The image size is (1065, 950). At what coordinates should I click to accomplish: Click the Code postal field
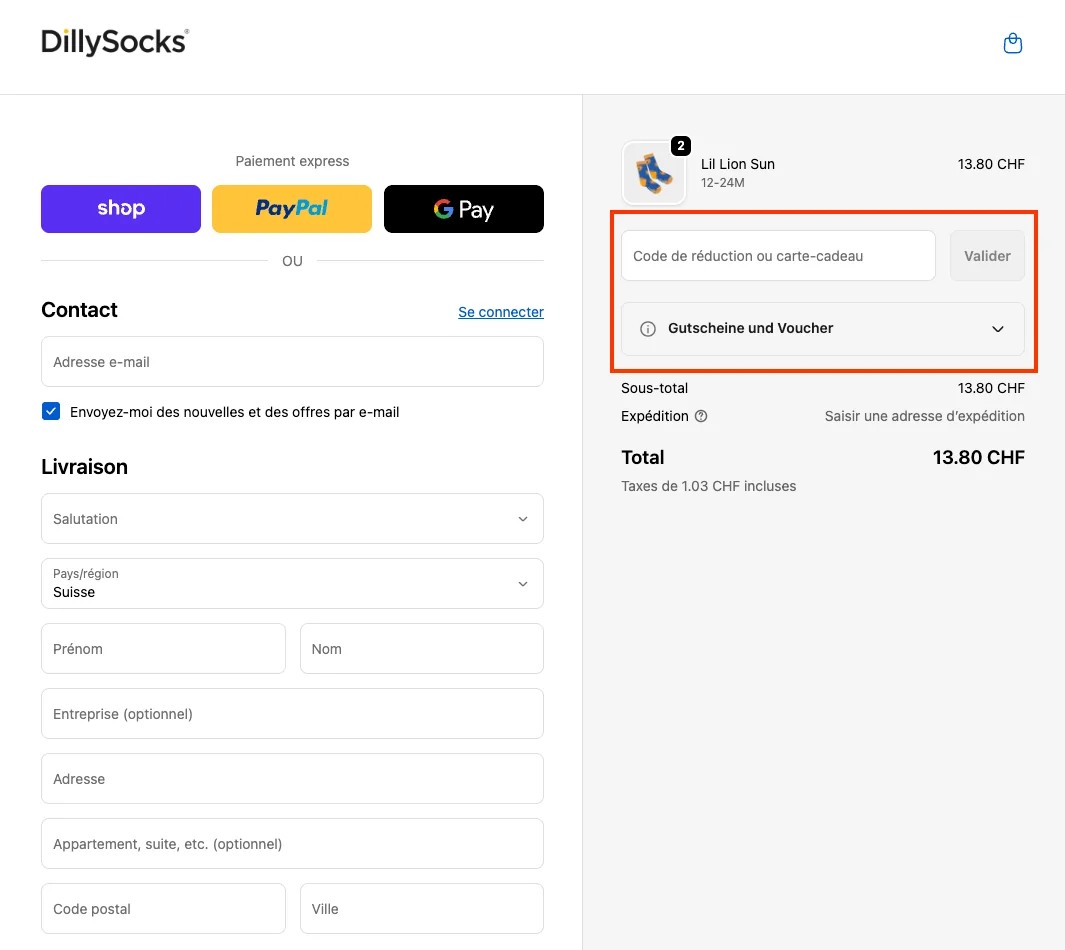[x=163, y=908]
